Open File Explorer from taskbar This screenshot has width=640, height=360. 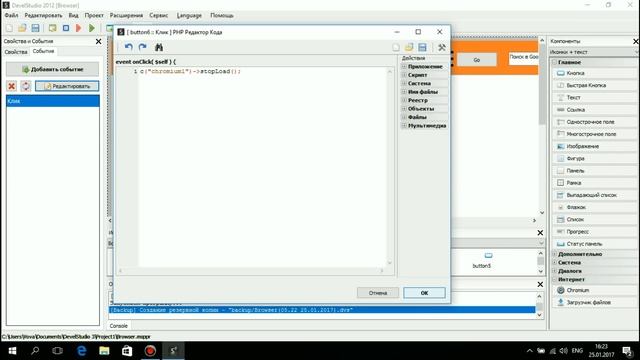tap(104, 351)
